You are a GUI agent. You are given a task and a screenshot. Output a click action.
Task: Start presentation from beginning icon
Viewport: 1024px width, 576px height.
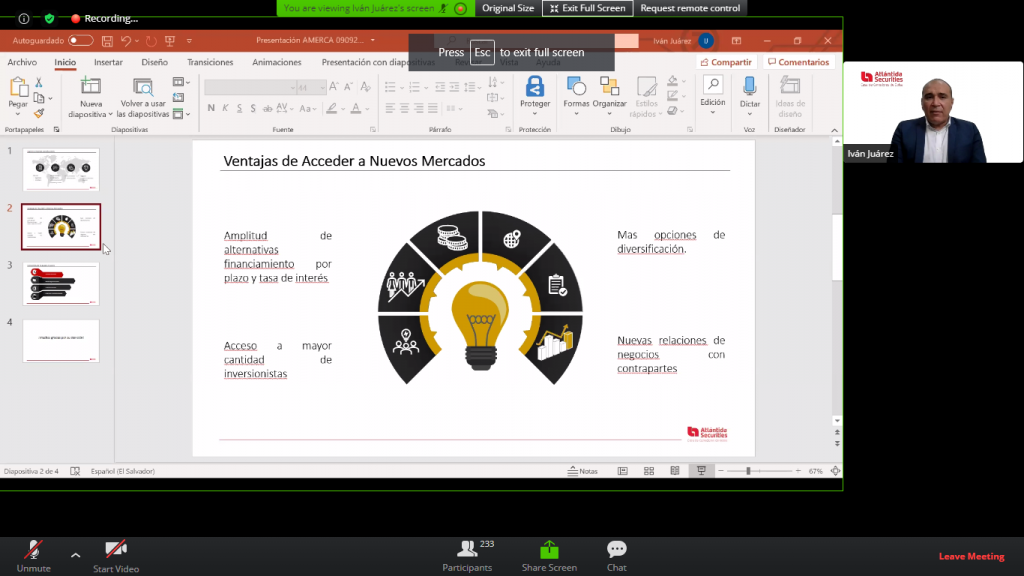click(170, 40)
